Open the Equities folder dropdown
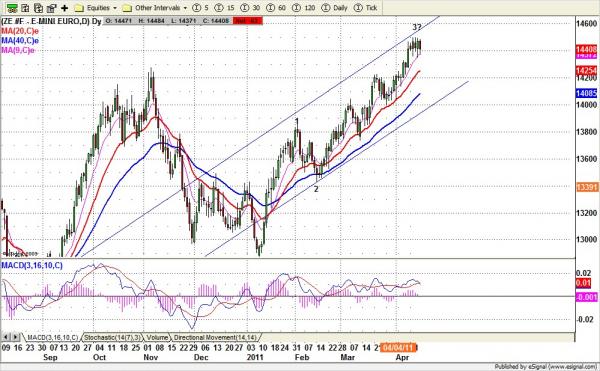Viewport: 600px width, 371px height. click(x=96, y=8)
